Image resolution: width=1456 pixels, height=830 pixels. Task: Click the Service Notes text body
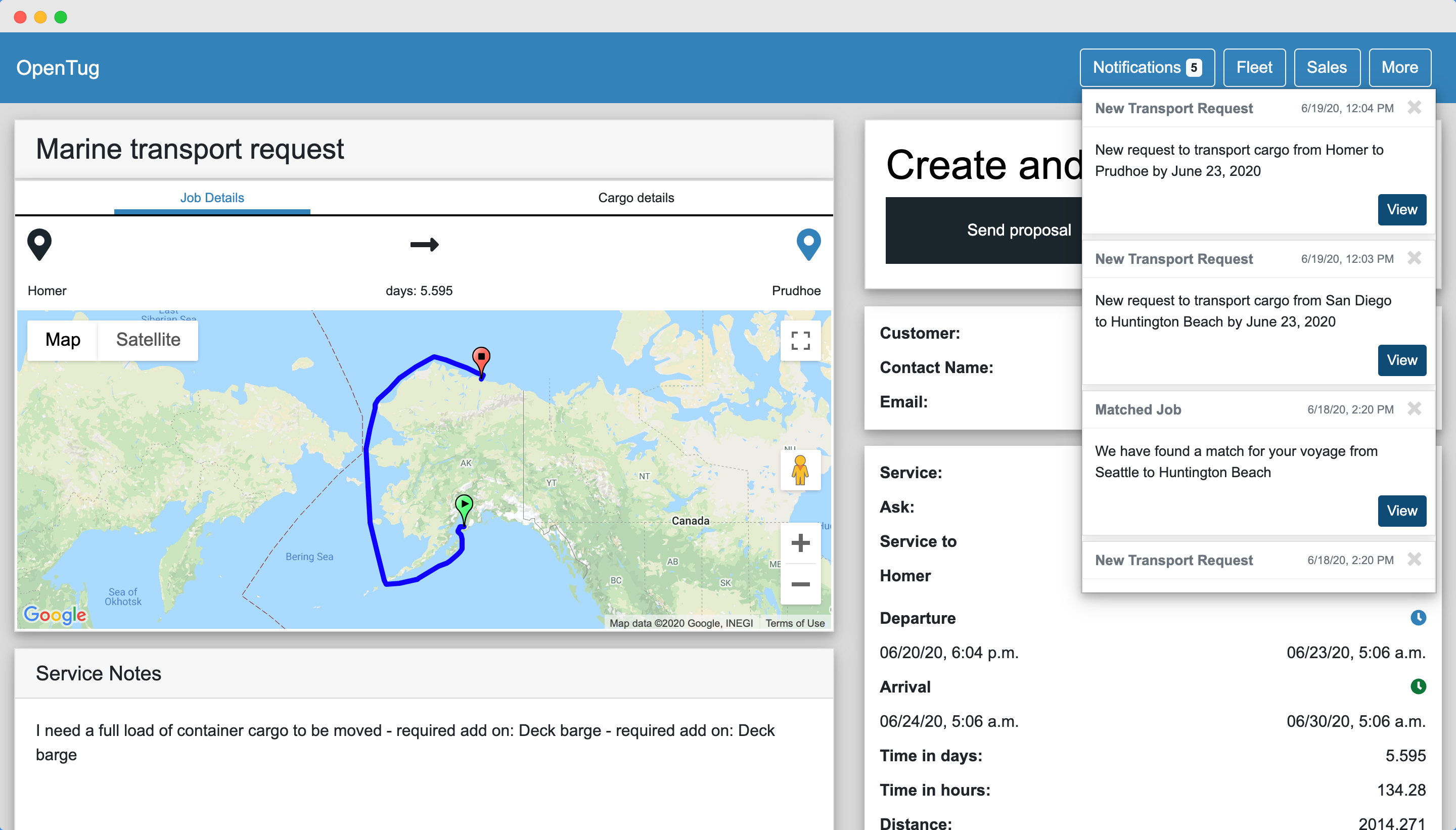pos(405,742)
